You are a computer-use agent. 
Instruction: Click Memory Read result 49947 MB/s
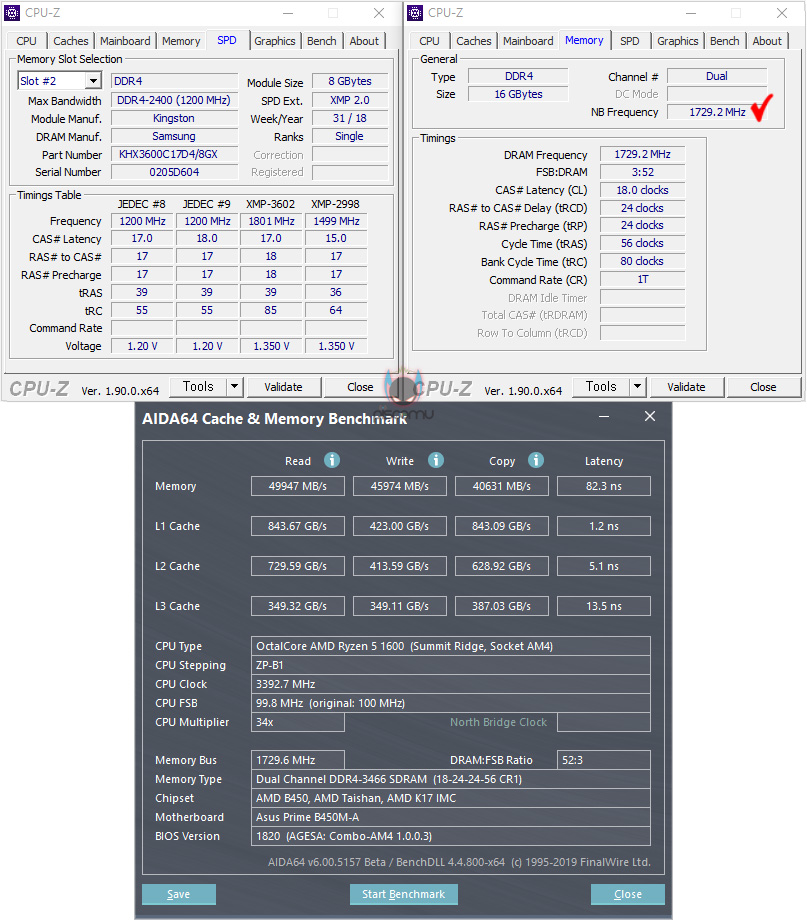tap(298, 486)
